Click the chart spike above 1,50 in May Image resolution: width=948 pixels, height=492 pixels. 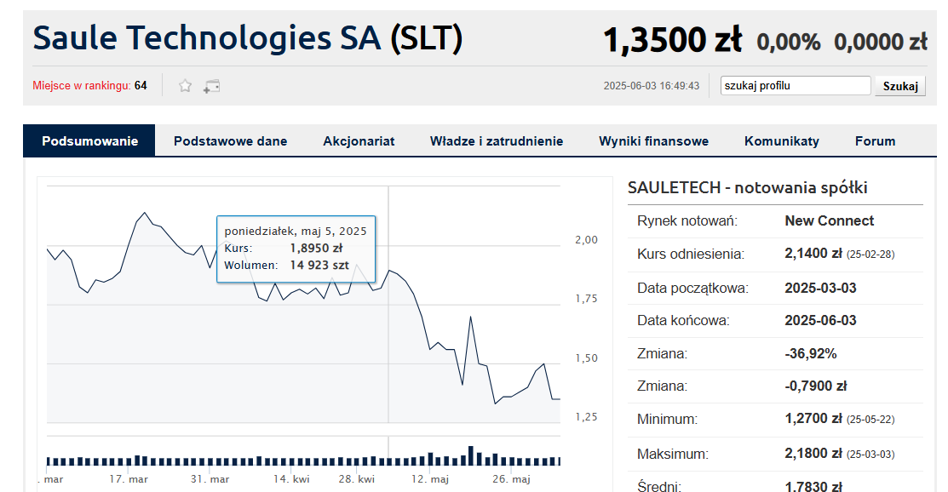470,317
